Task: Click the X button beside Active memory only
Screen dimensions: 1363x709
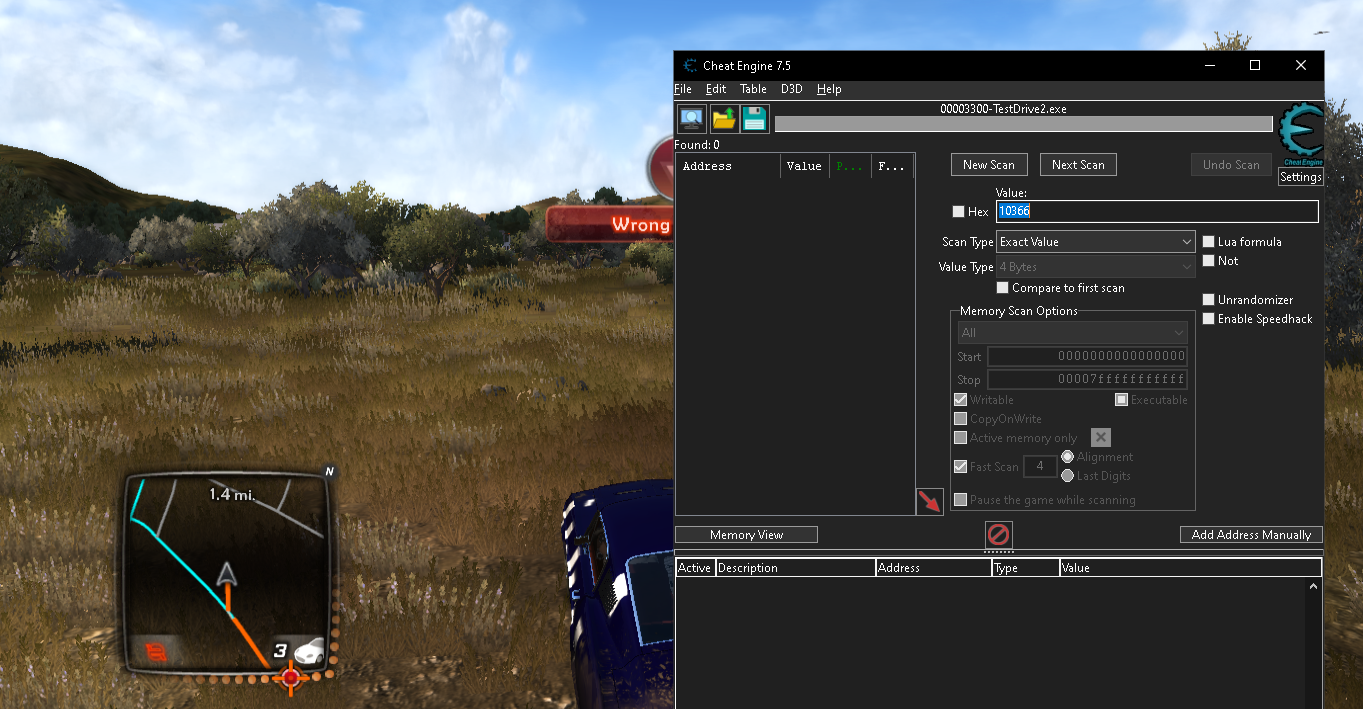Action: click(1100, 437)
